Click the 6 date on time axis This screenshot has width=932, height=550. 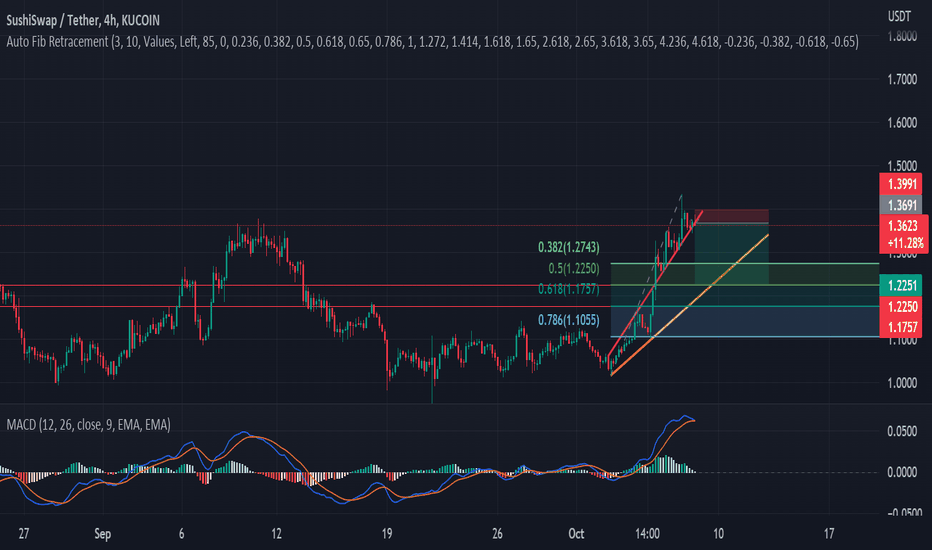pos(181,533)
